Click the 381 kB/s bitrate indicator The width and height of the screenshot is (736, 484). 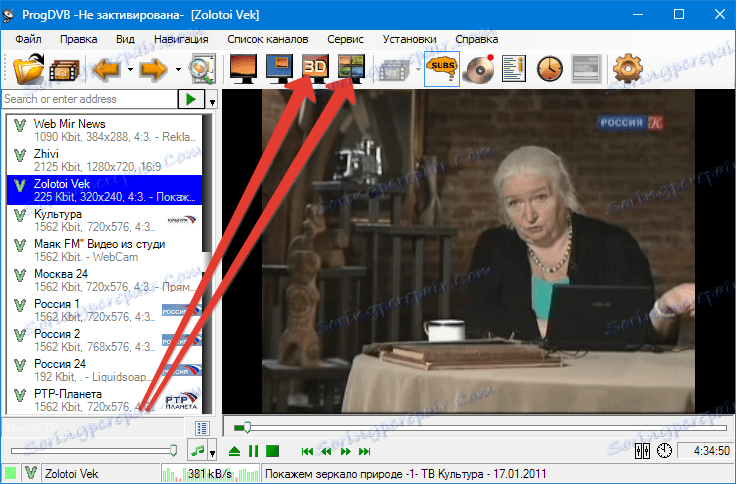[210, 474]
